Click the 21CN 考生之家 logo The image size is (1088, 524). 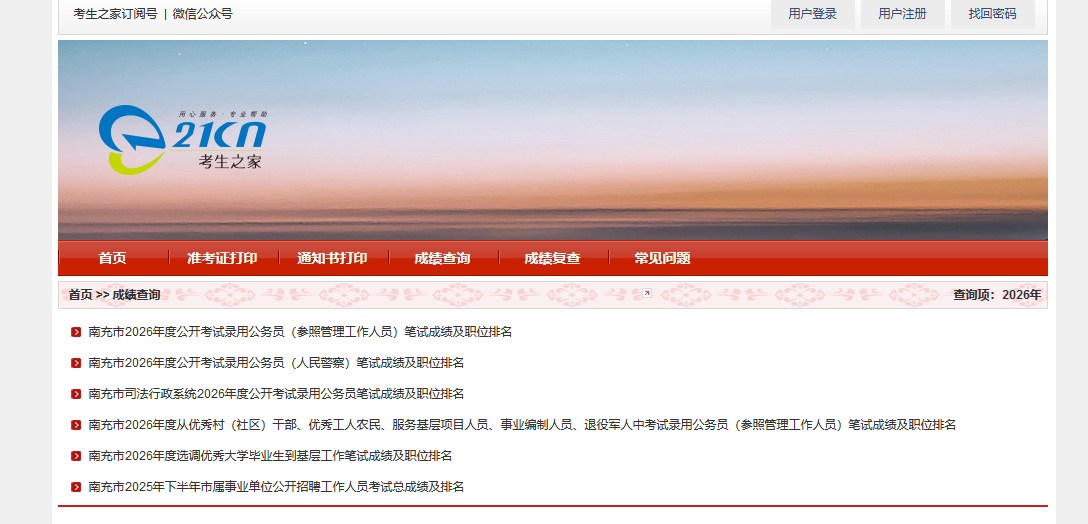(182, 139)
